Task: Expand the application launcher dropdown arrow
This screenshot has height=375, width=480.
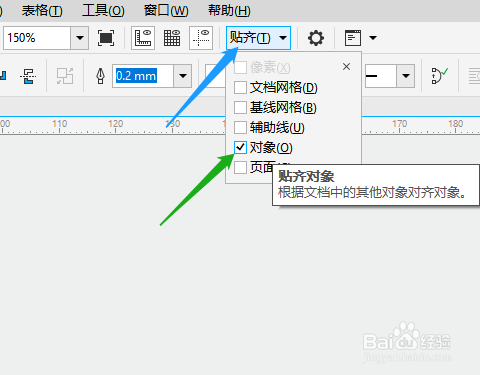Action: pos(373,38)
